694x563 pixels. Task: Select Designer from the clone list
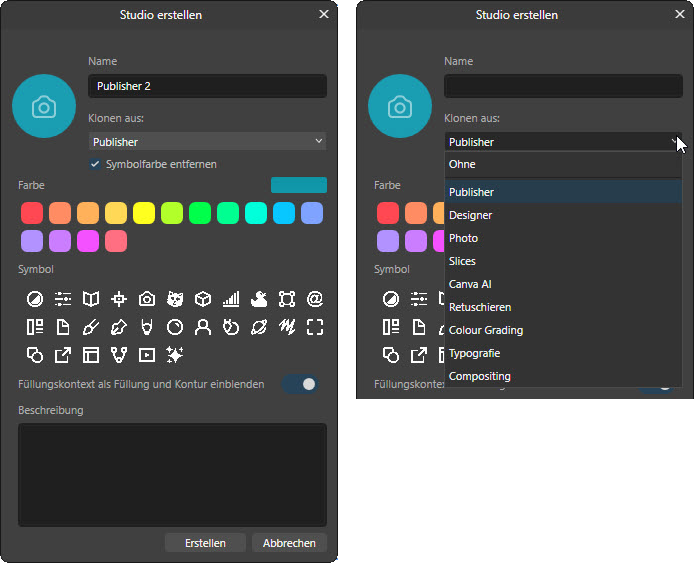471,215
